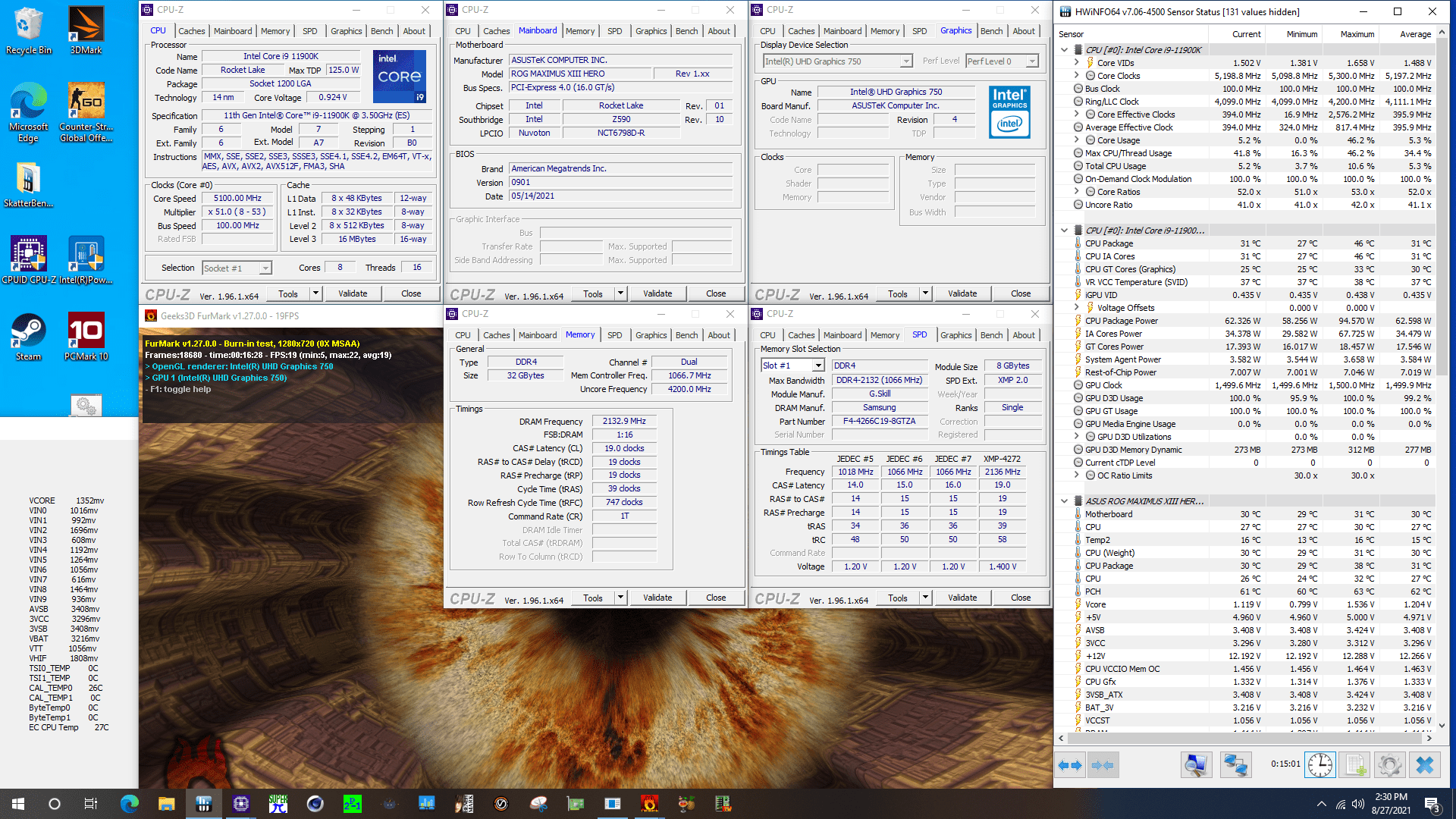The width and height of the screenshot is (1456, 819).
Task: Open Counter-Strike Global Offensive desktop icon
Action: pos(86,112)
